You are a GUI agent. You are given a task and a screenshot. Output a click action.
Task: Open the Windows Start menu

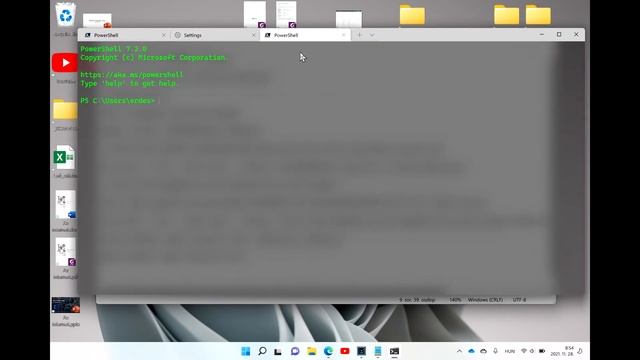(246, 351)
